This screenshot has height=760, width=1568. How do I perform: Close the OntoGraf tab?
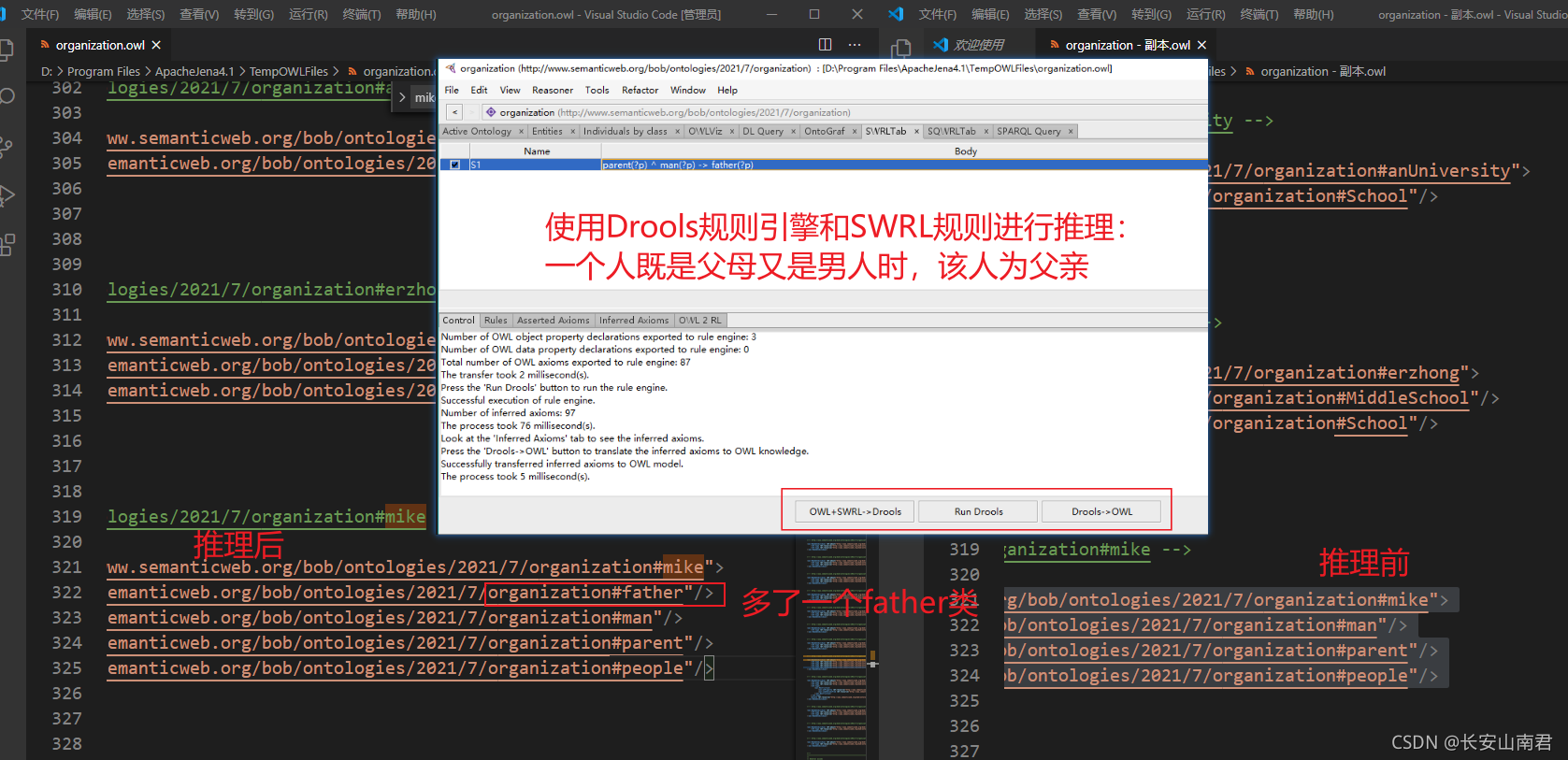click(x=855, y=132)
